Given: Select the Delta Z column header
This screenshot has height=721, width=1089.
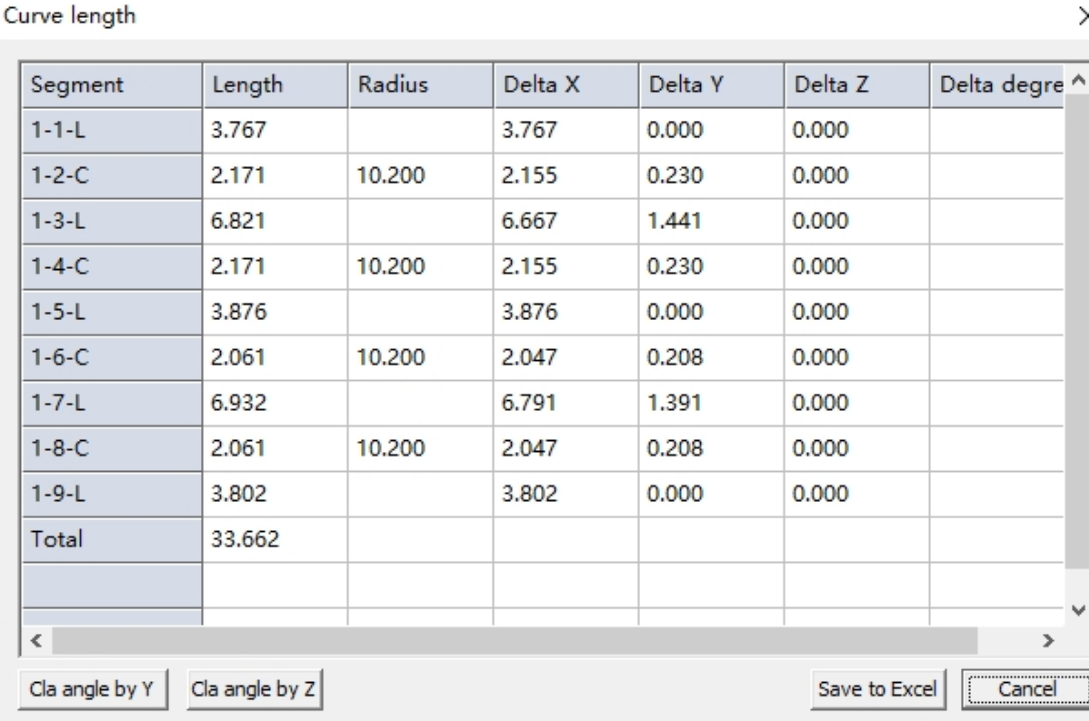Looking at the screenshot, I should pos(856,86).
